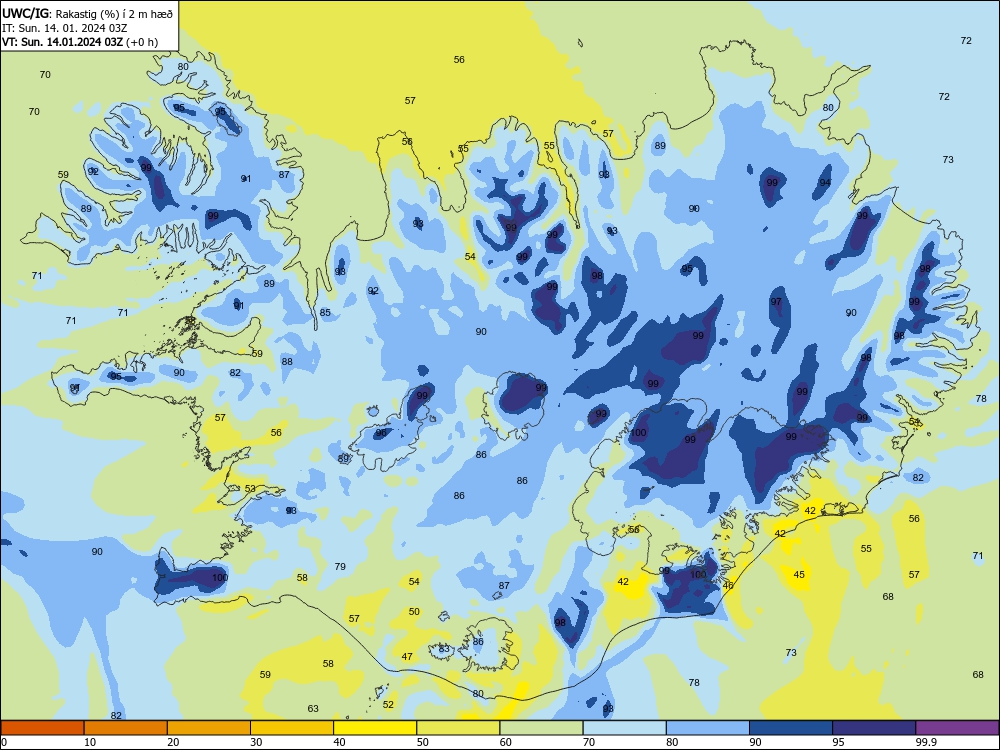Click the 0–10 dark orange legend swatch
The width and height of the screenshot is (1000, 750).
pos(42,728)
